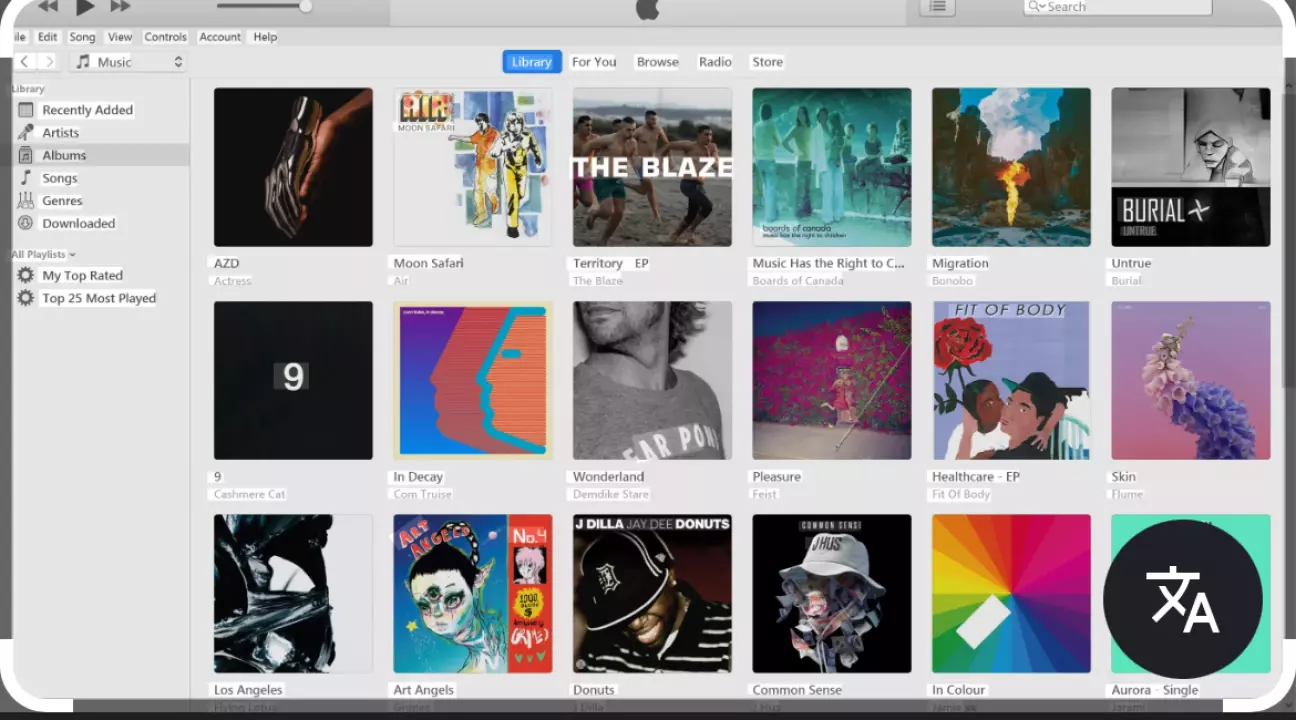Open the Controls menu
The height and width of the screenshot is (720, 1296).
pos(165,37)
